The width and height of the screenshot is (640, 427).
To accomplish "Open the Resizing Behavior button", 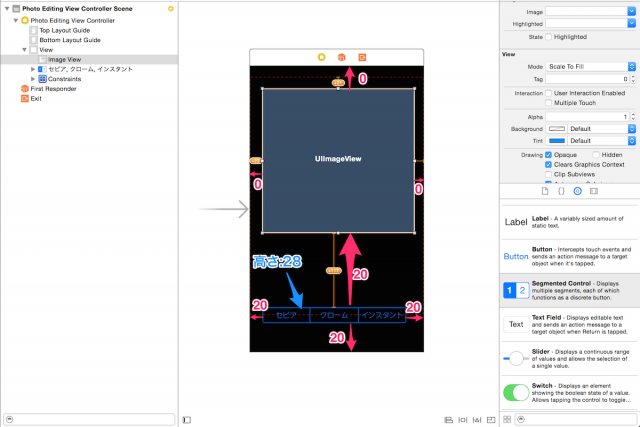I will 491,420.
